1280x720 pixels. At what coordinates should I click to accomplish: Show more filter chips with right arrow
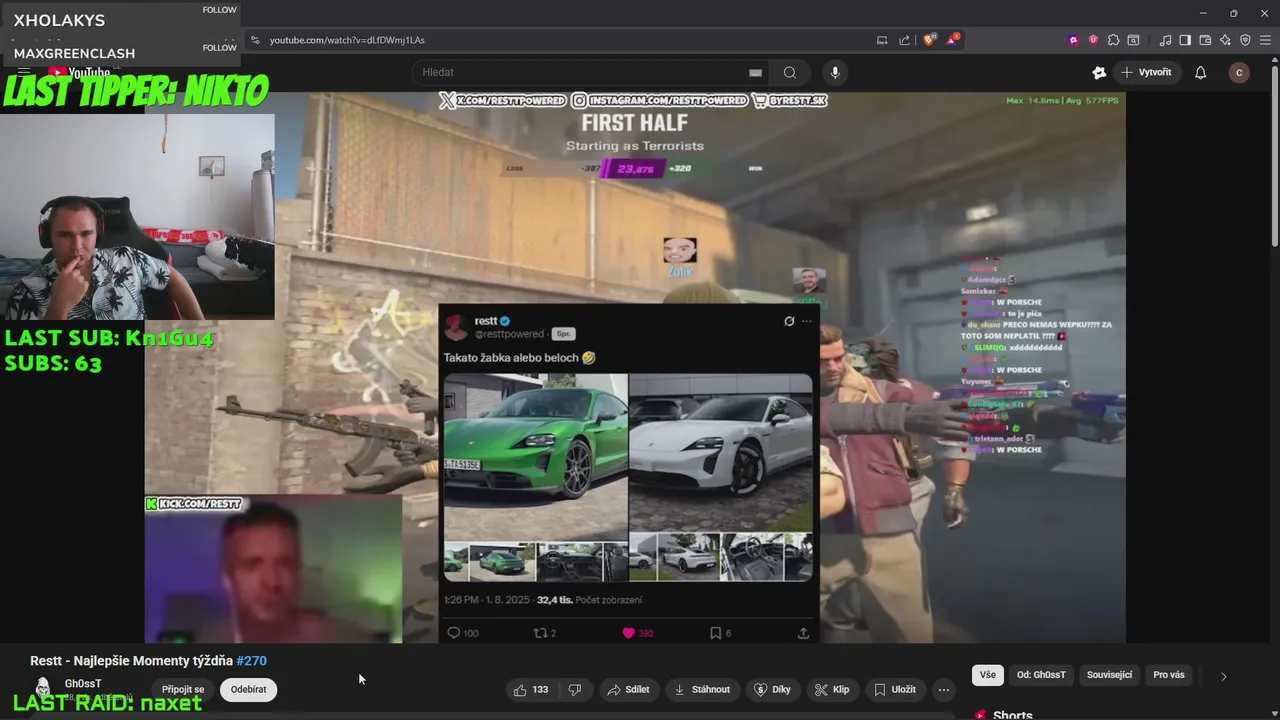click(x=1223, y=676)
